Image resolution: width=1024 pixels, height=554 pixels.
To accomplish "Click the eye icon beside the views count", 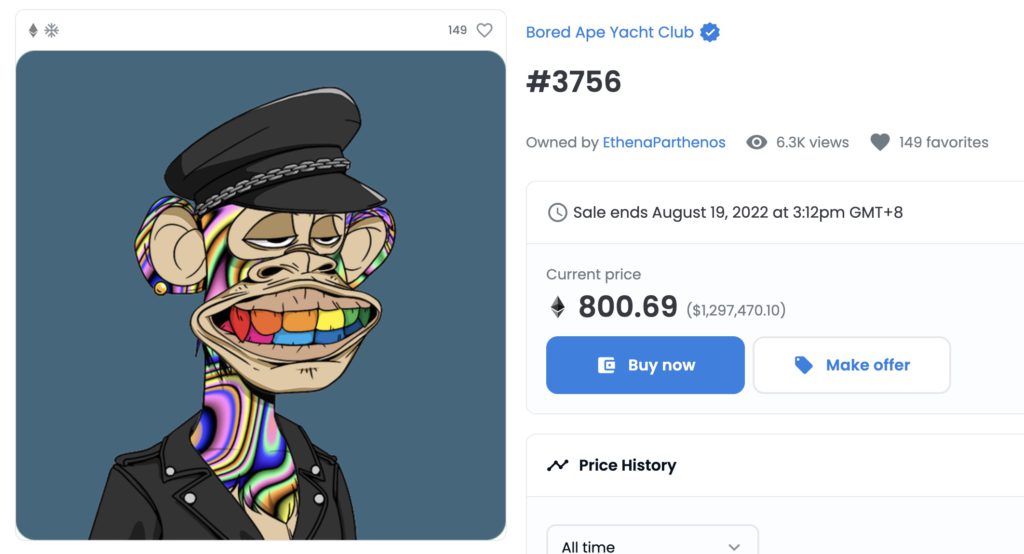I will tap(757, 142).
